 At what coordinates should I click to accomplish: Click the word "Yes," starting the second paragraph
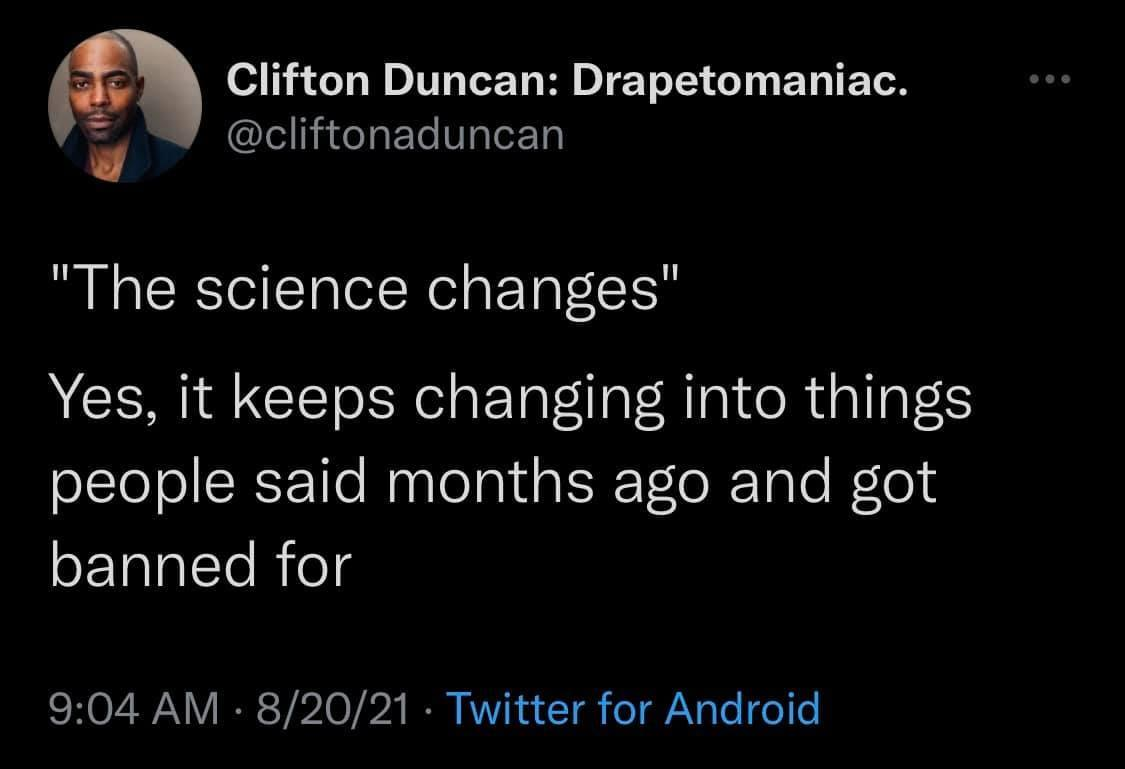[97, 402]
